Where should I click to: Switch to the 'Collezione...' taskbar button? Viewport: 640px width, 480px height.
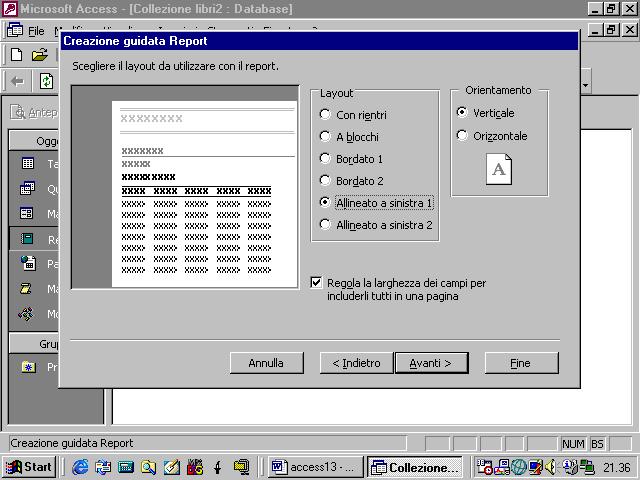pyautogui.click(x=415, y=467)
